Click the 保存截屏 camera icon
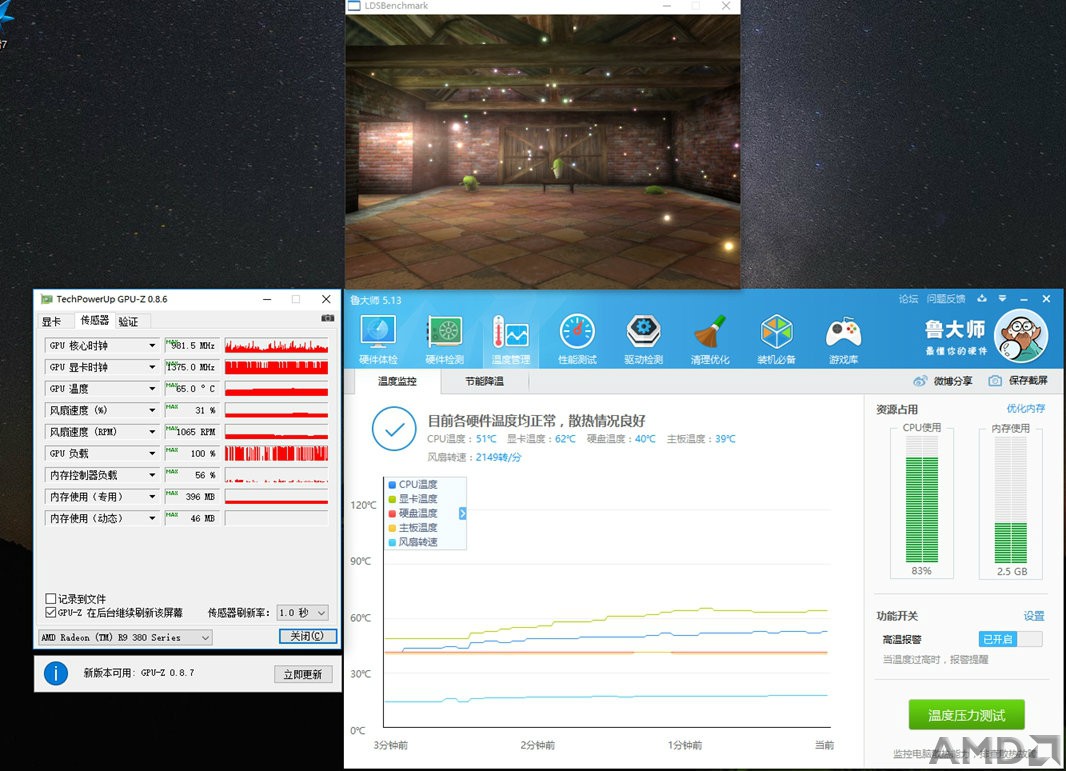Screen dimensions: 1066x771 995,381
